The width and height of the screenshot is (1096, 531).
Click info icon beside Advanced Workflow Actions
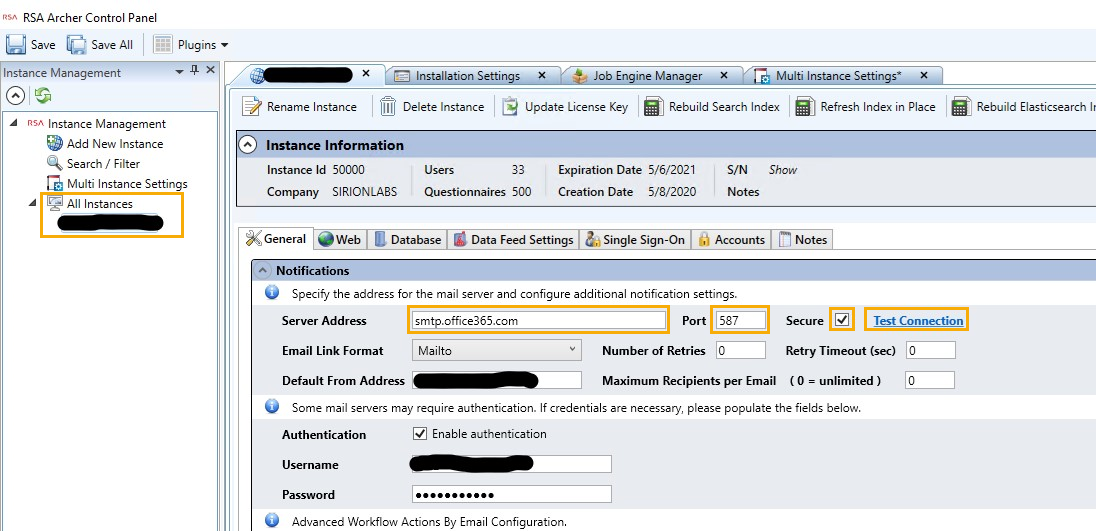(272, 521)
